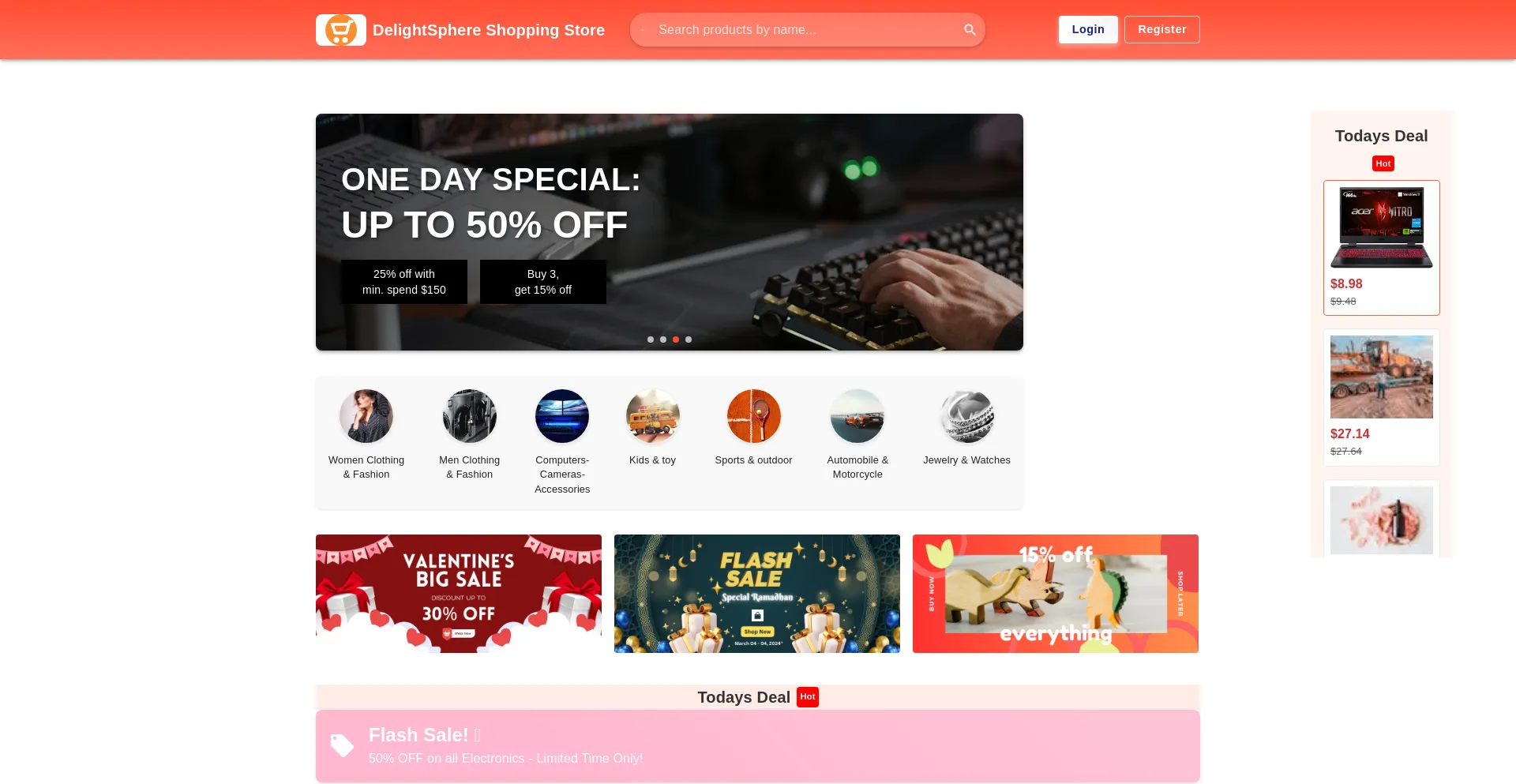Select Computers-Cameras-Accessories category icon
Screen dimensions: 1516x784
tap(562, 416)
